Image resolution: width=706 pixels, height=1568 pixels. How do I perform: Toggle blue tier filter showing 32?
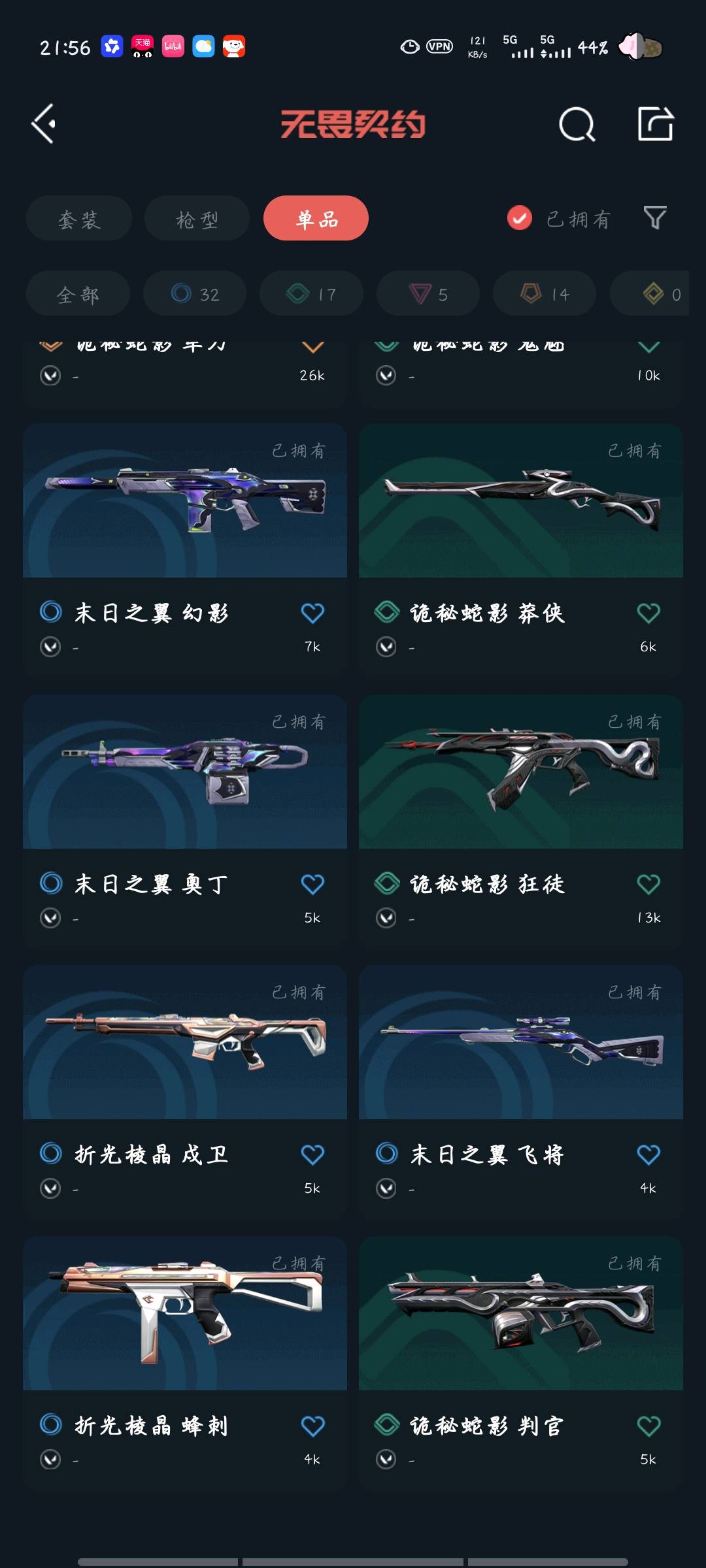[x=195, y=294]
